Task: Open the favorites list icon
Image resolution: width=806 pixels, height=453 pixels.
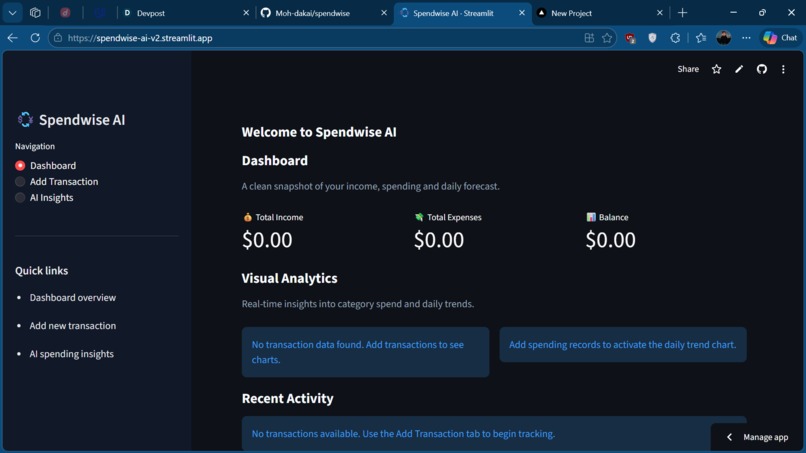Action: tap(701, 38)
